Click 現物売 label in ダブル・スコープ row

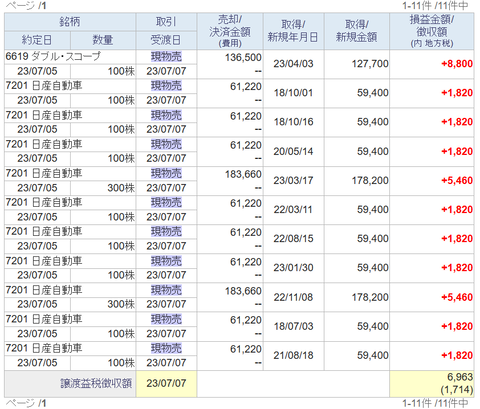[x=166, y=57]
